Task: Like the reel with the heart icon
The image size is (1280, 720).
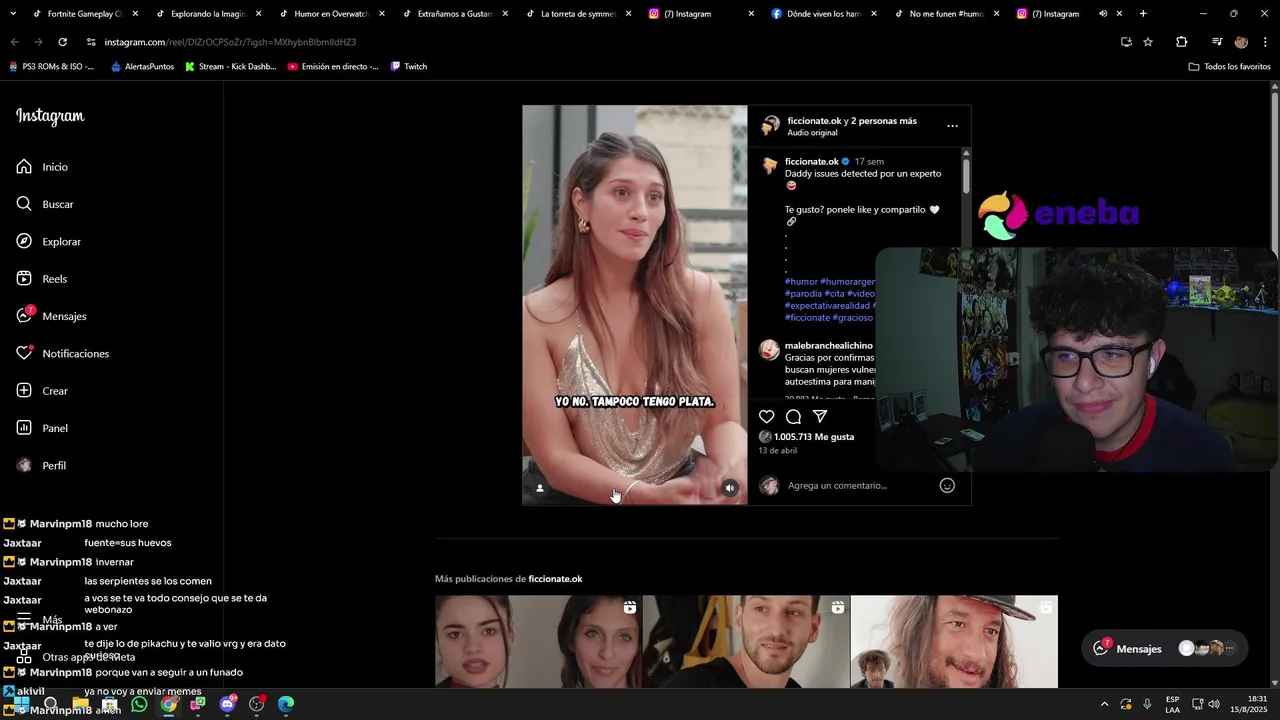Action: tap(766, 416)
